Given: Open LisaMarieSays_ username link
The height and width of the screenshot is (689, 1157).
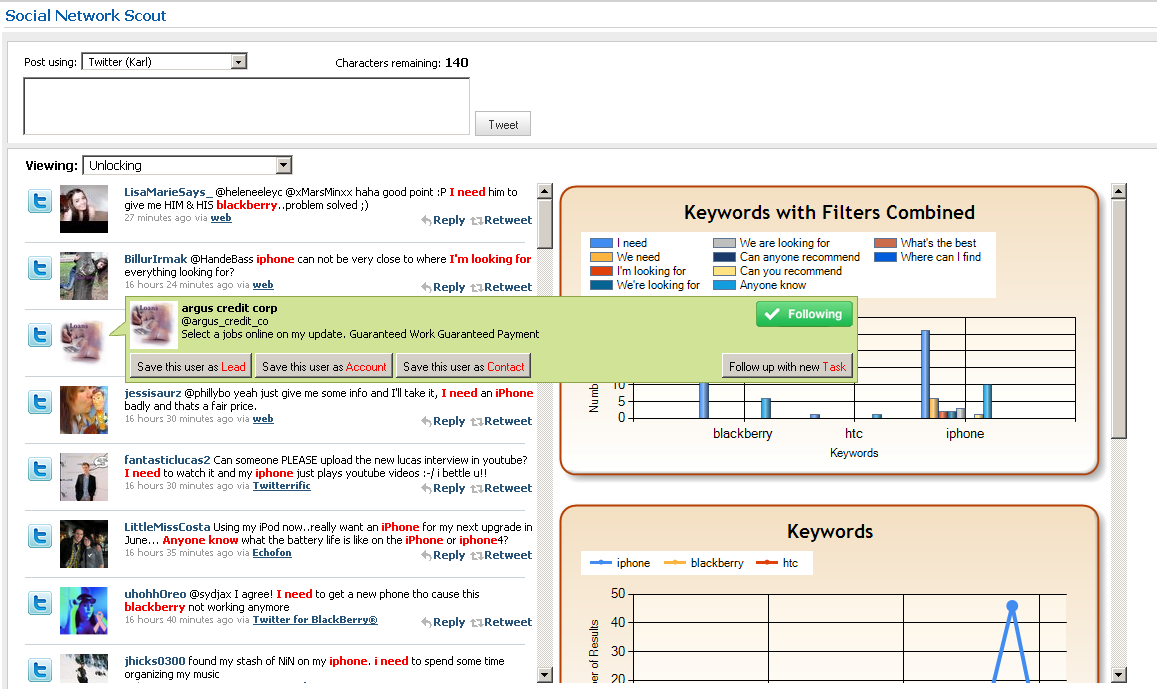Looking at the screenshot, I should tap(168, 192).
